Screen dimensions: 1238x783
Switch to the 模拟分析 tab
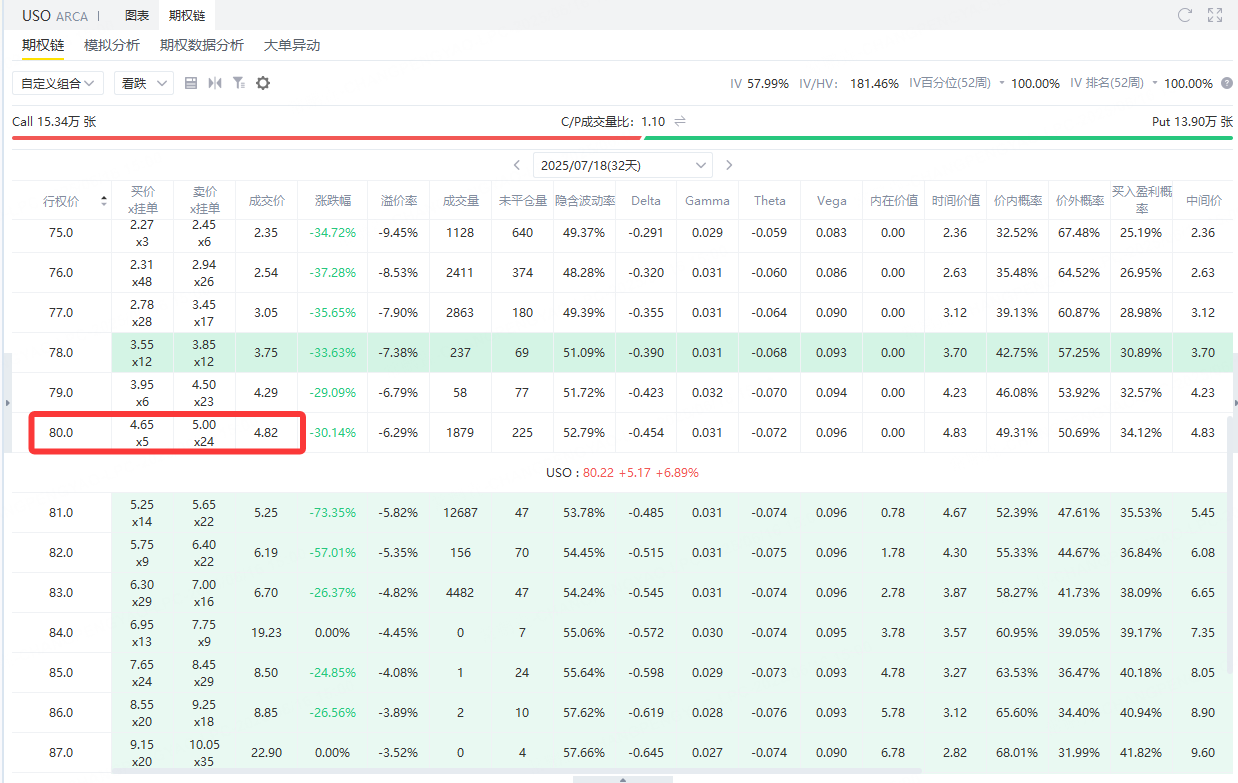coord(112,45)
